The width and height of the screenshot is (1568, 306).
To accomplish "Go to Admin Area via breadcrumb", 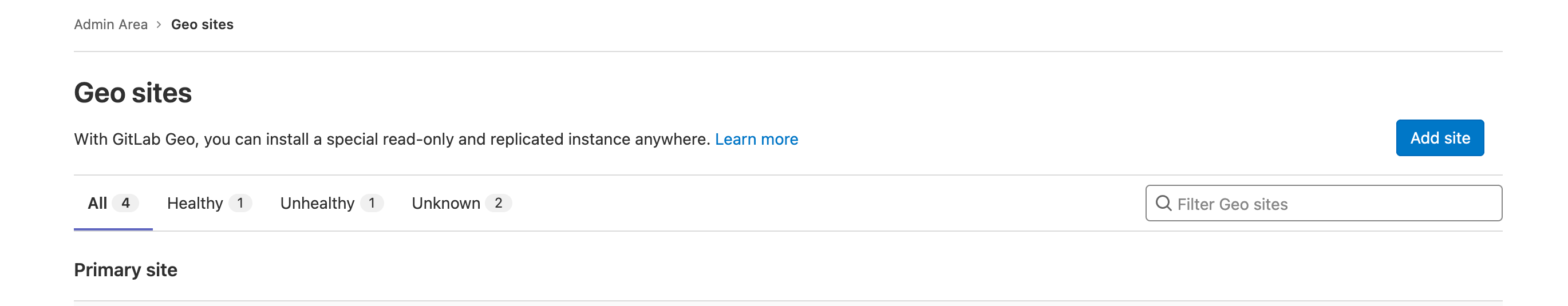I will click(x=111, y=25).
